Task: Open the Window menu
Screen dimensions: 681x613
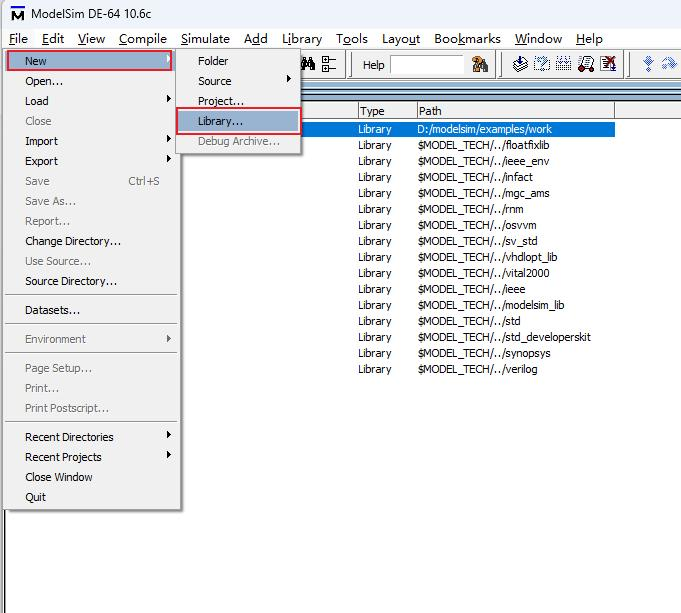Action: pos(539,39)
